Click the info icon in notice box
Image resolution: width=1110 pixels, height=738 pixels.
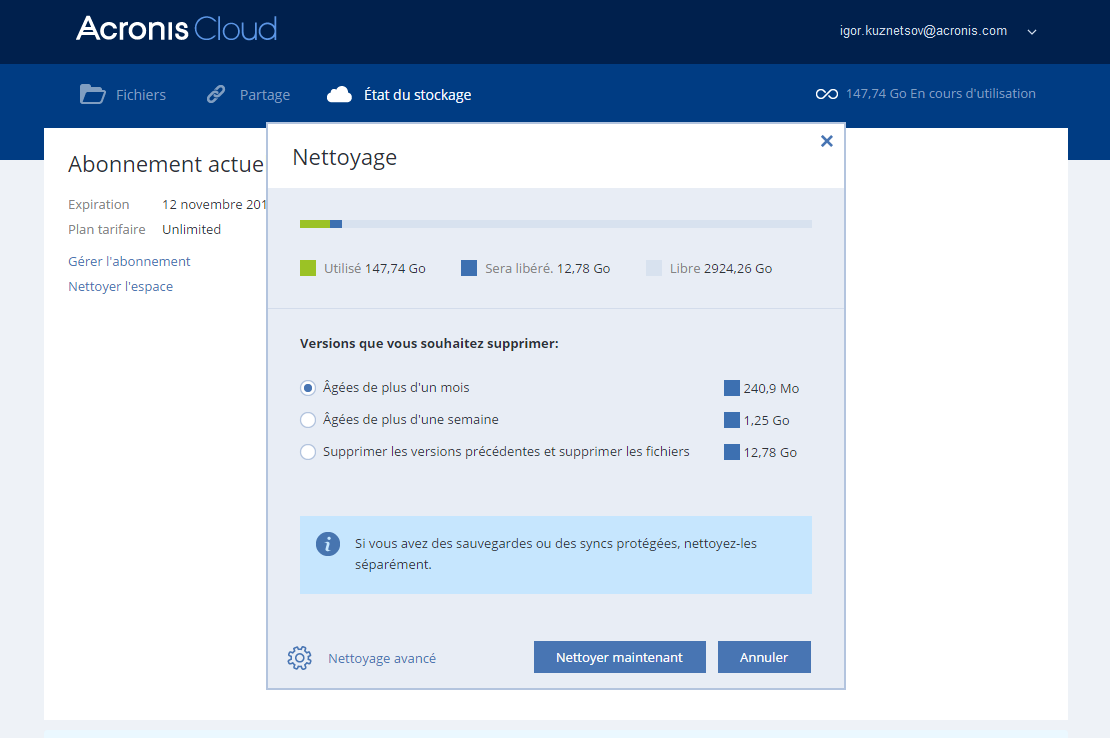327,544
